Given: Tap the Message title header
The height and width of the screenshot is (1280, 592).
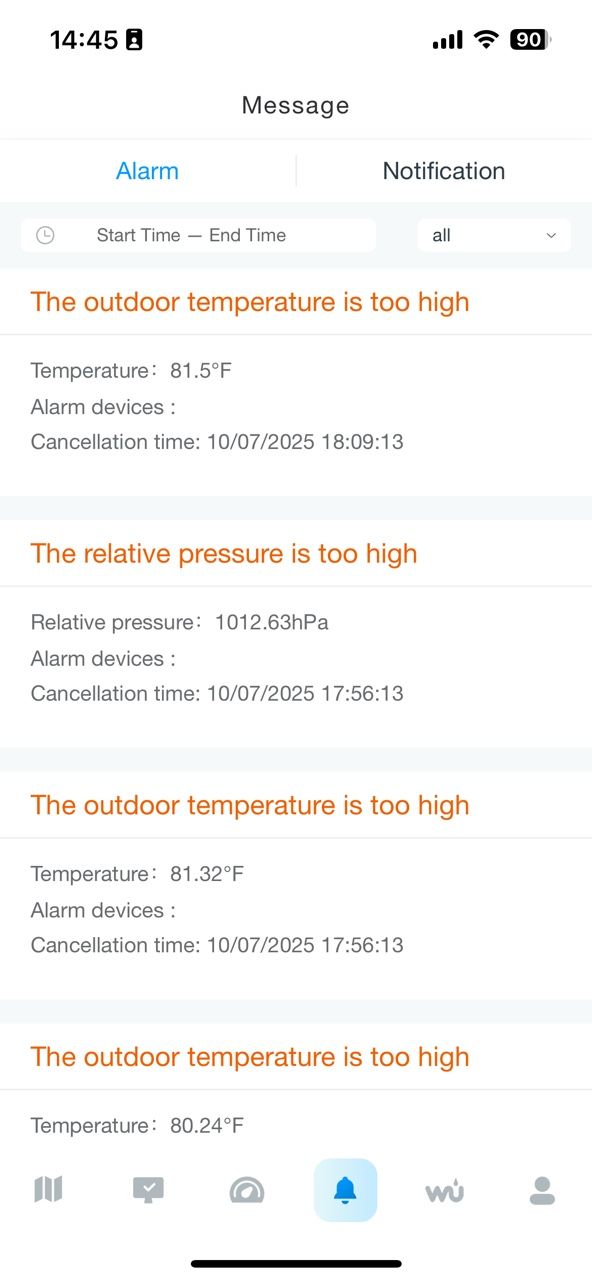Looking at the screenshot, I should [295, 104].
